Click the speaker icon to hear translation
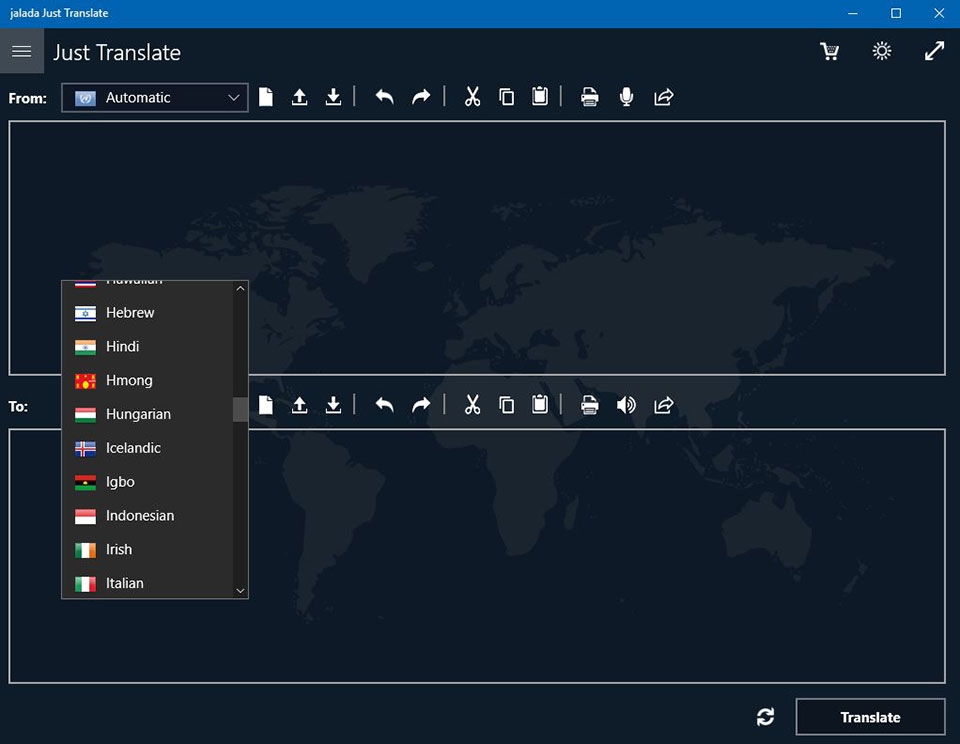This screenshot has height=744, width=960. click(626, 405)
